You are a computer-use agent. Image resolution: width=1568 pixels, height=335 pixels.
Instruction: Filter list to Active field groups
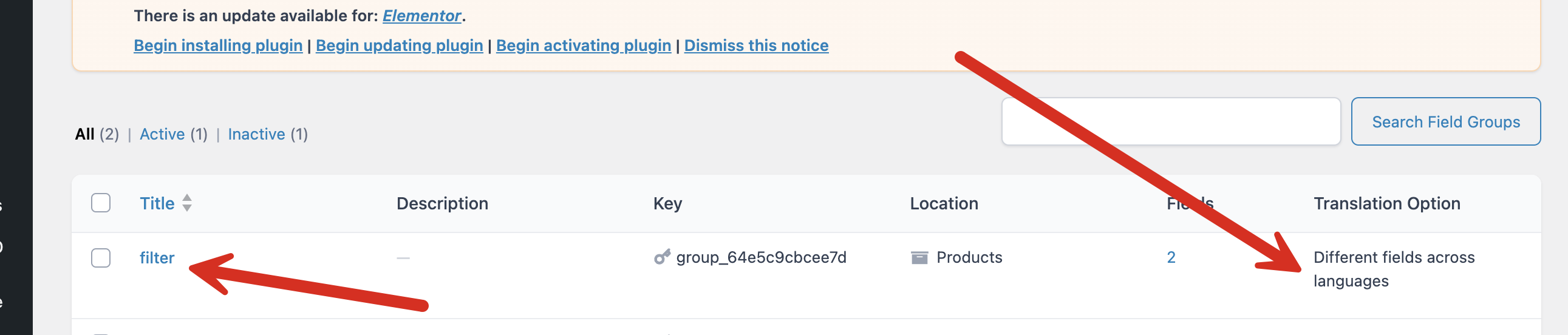coord(174,134)
